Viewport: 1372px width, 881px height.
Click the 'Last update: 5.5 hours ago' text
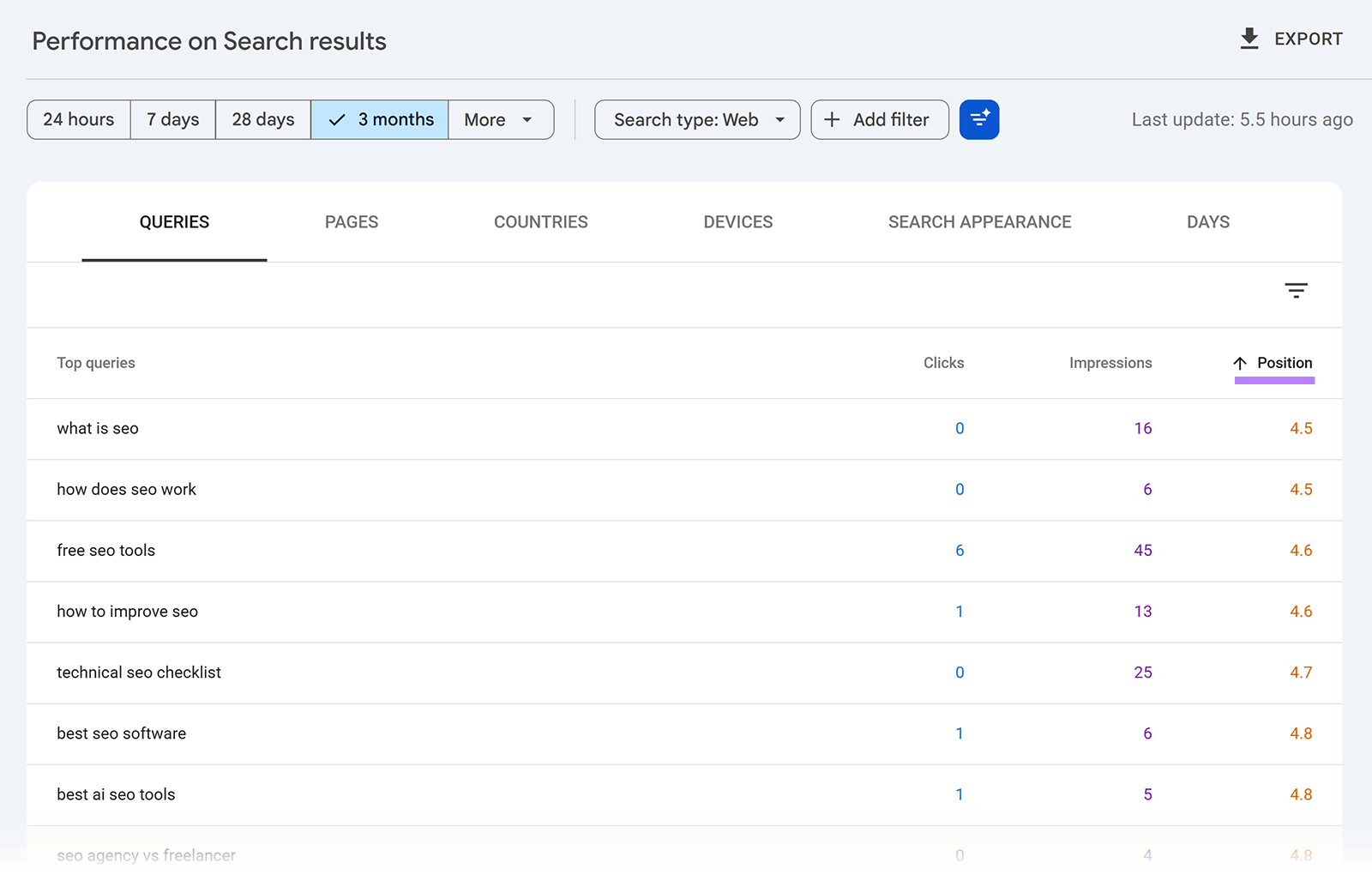point(1242,120)
